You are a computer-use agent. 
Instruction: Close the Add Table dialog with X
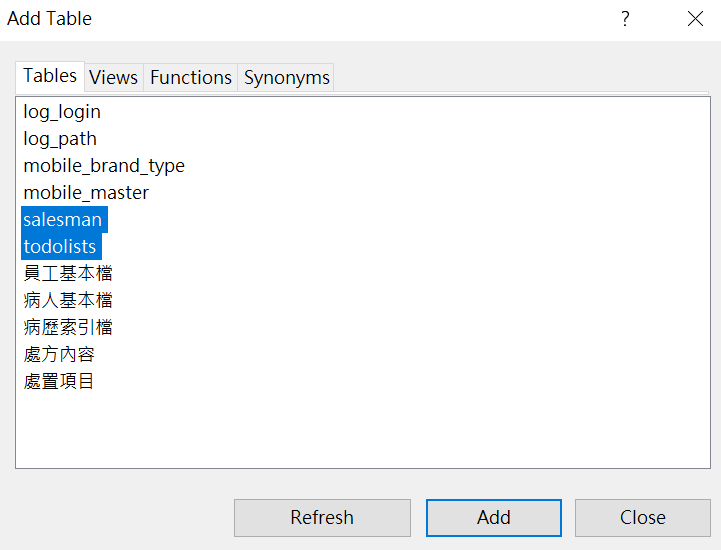pyautogui.click(x=695, y=19)
